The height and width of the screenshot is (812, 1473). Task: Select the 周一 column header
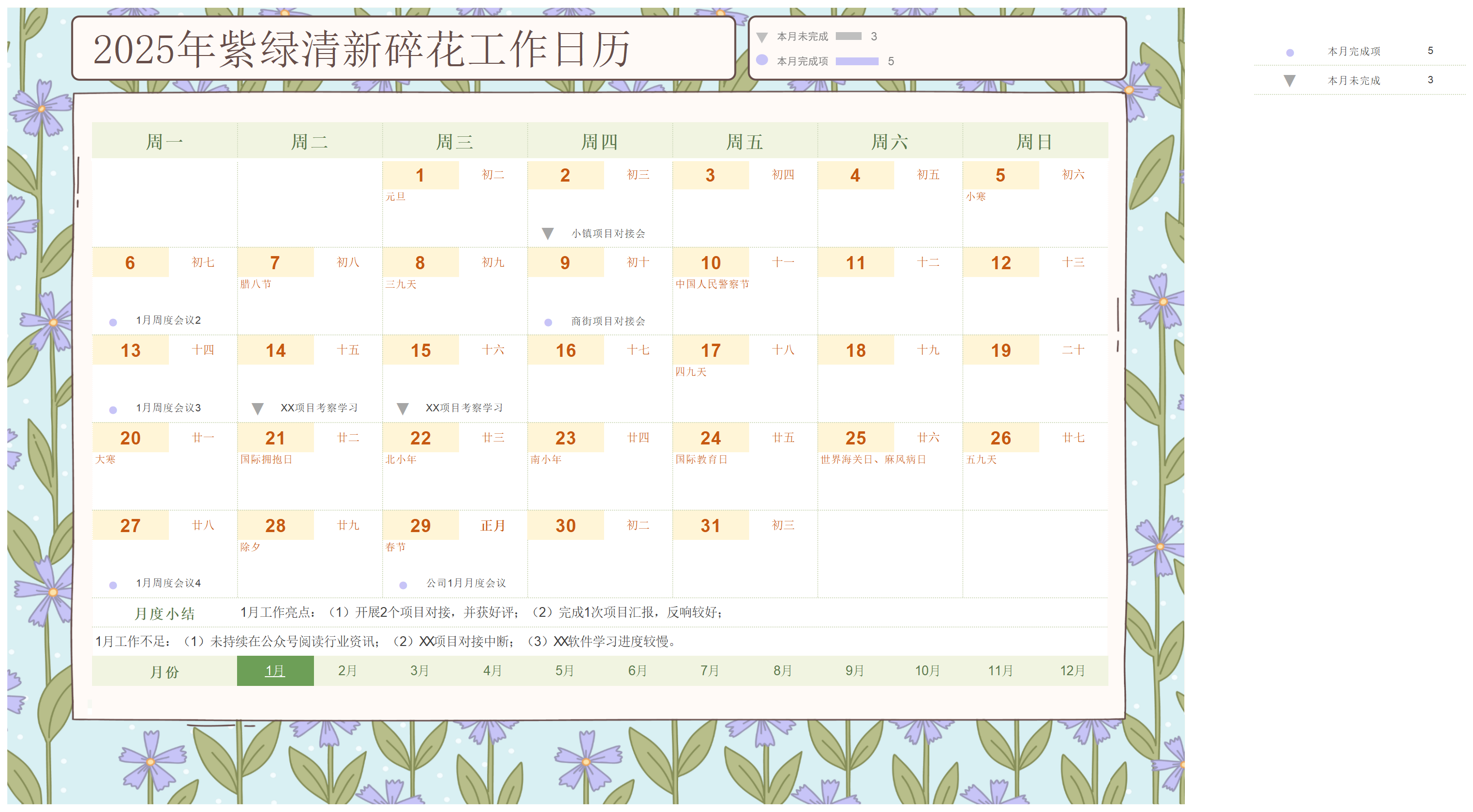point(165,141)
